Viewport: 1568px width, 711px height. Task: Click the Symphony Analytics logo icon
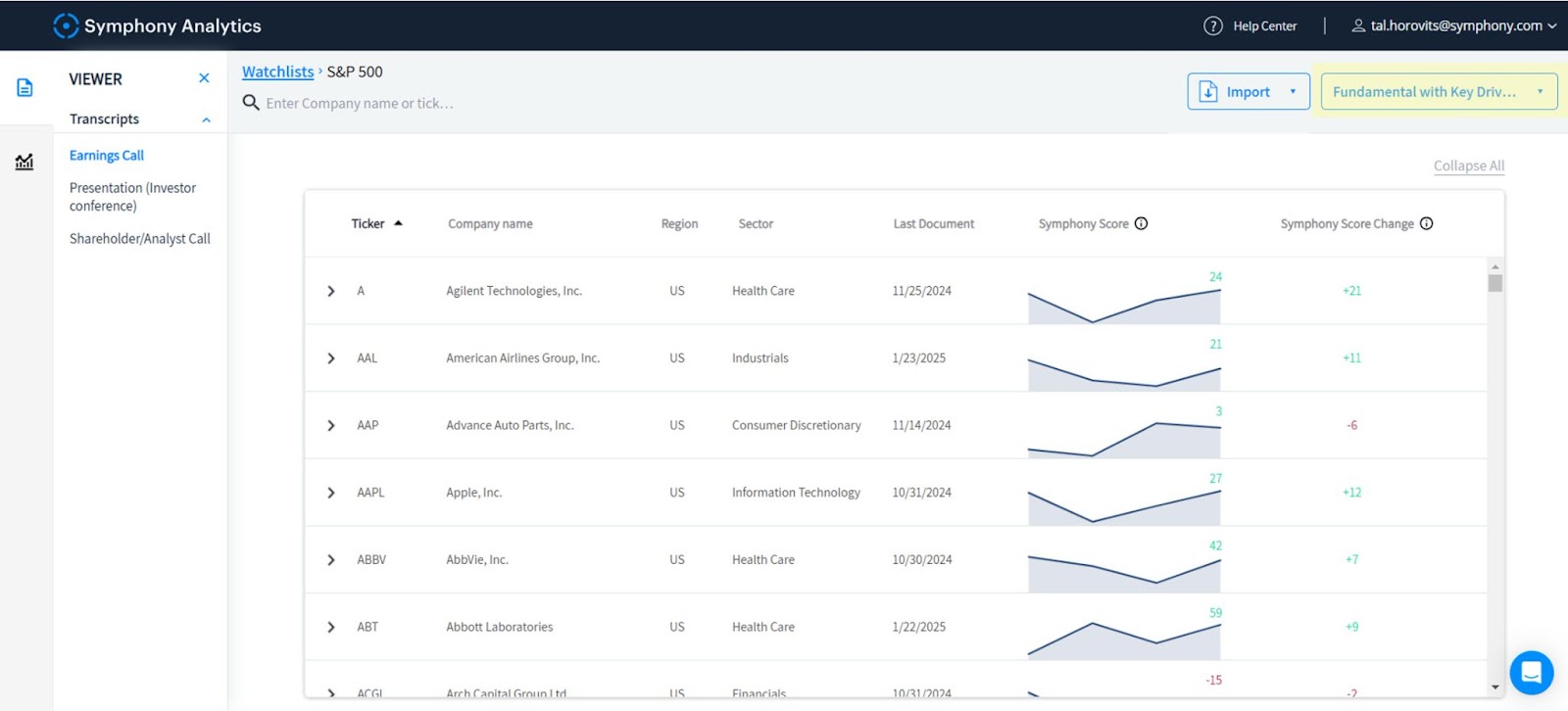coord(66,25)
